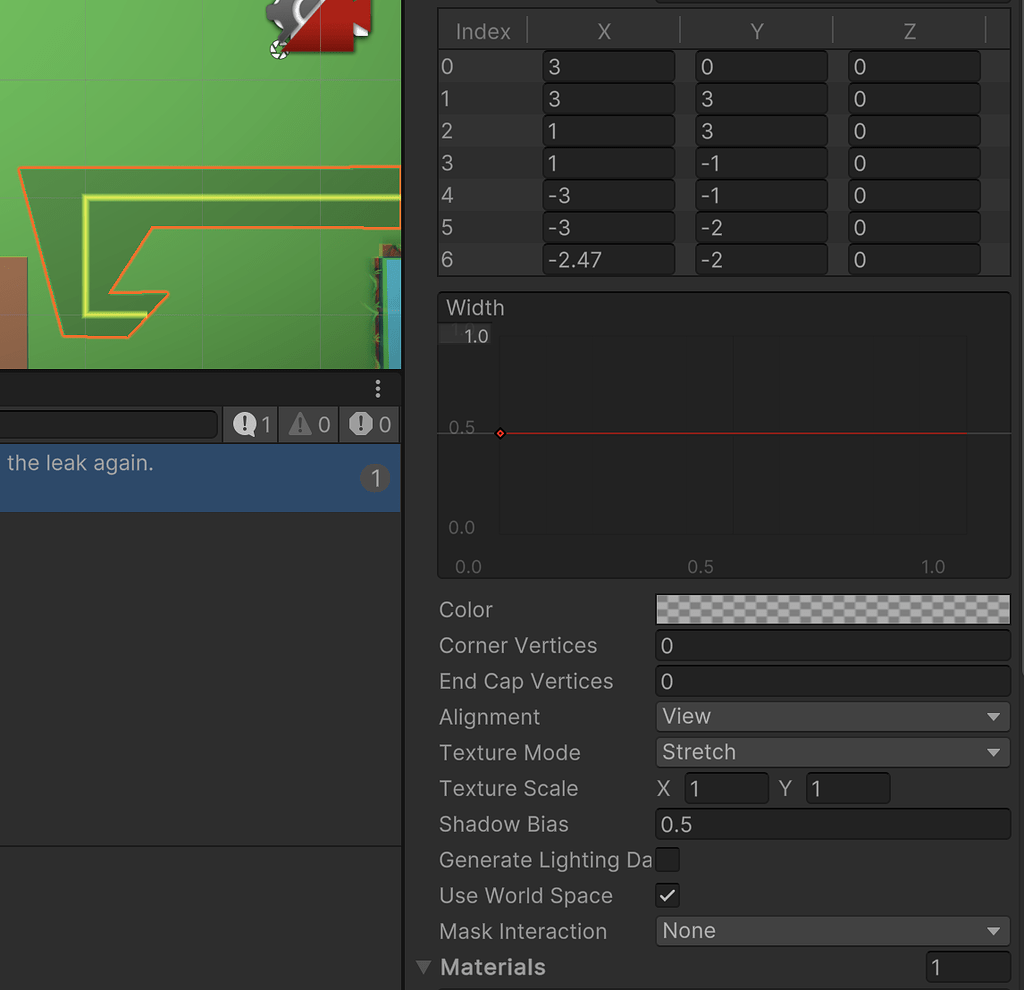The height and width of the screenshot is (990, 1024).
Task: Enable the Generate Lighting Data checkbox
Action: [x=667, y=859]
